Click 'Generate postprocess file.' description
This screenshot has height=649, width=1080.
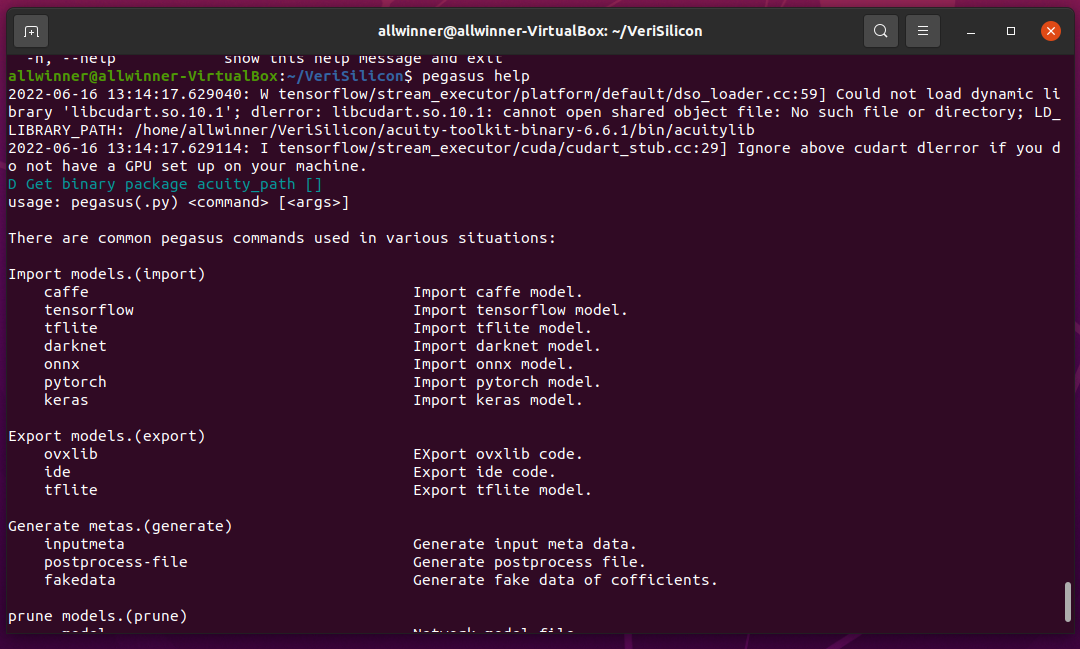click(530, 562)
